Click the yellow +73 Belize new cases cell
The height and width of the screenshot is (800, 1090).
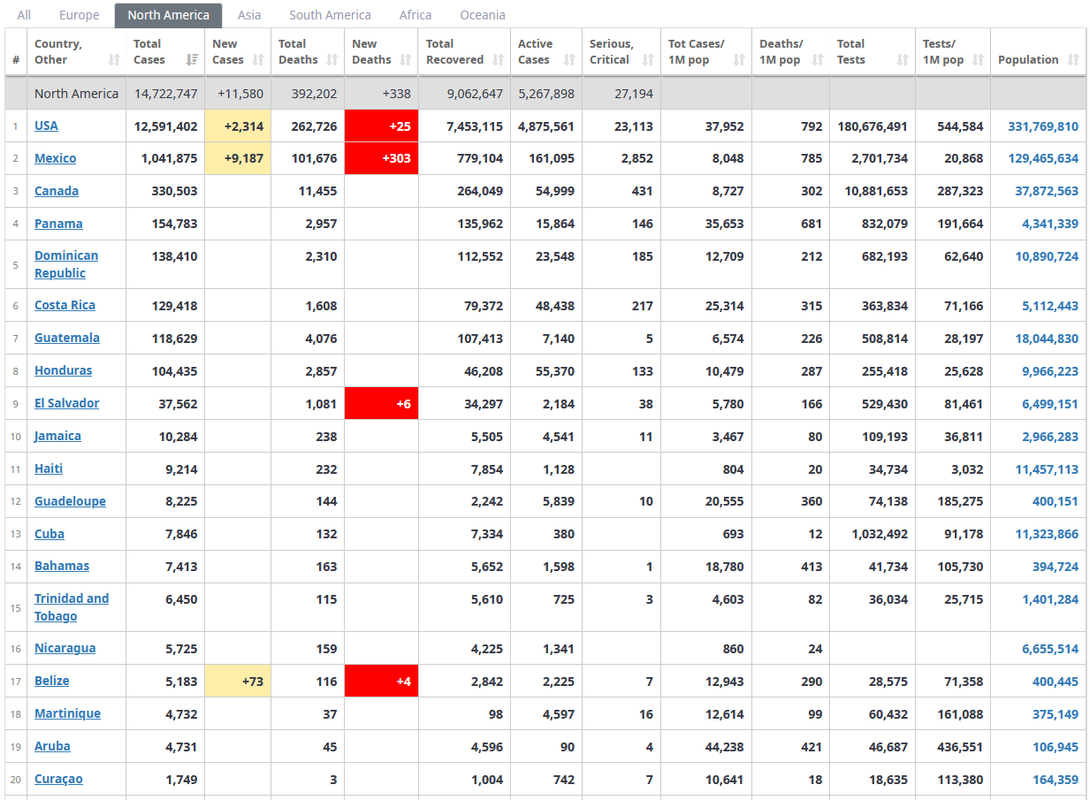pos(238,680)
